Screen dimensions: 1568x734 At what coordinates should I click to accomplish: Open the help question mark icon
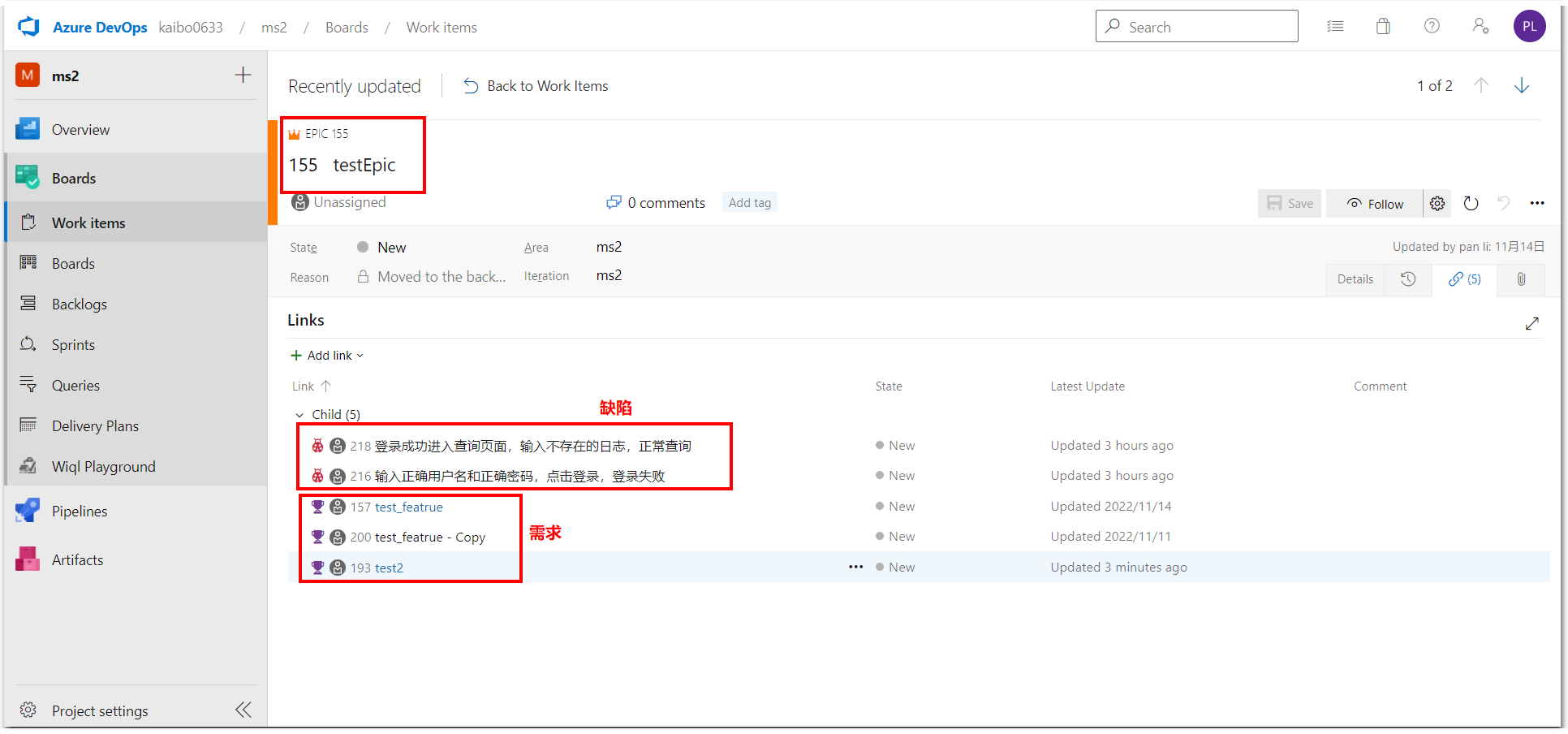click(x=1431, y=26)
